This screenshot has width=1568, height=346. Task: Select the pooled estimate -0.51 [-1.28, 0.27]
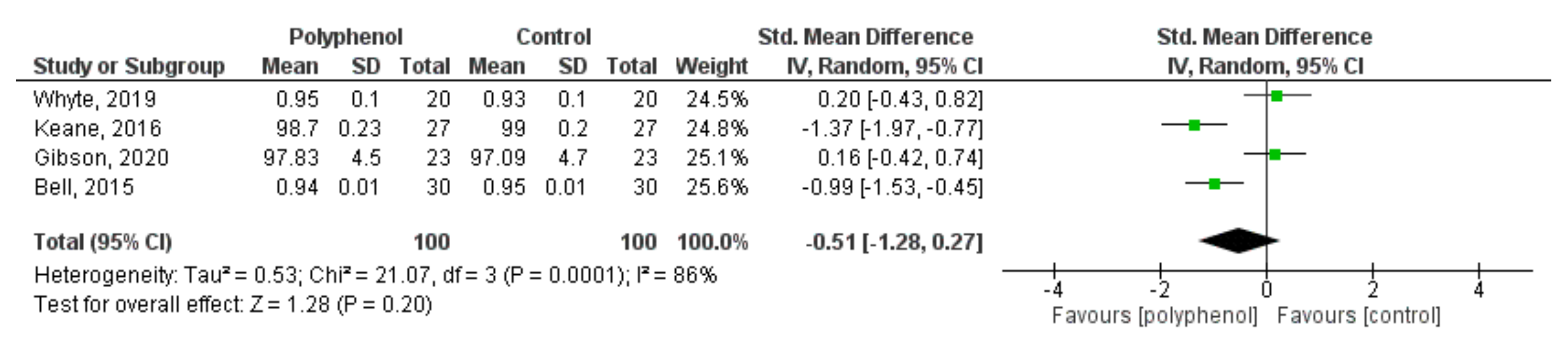click(894, 242)
